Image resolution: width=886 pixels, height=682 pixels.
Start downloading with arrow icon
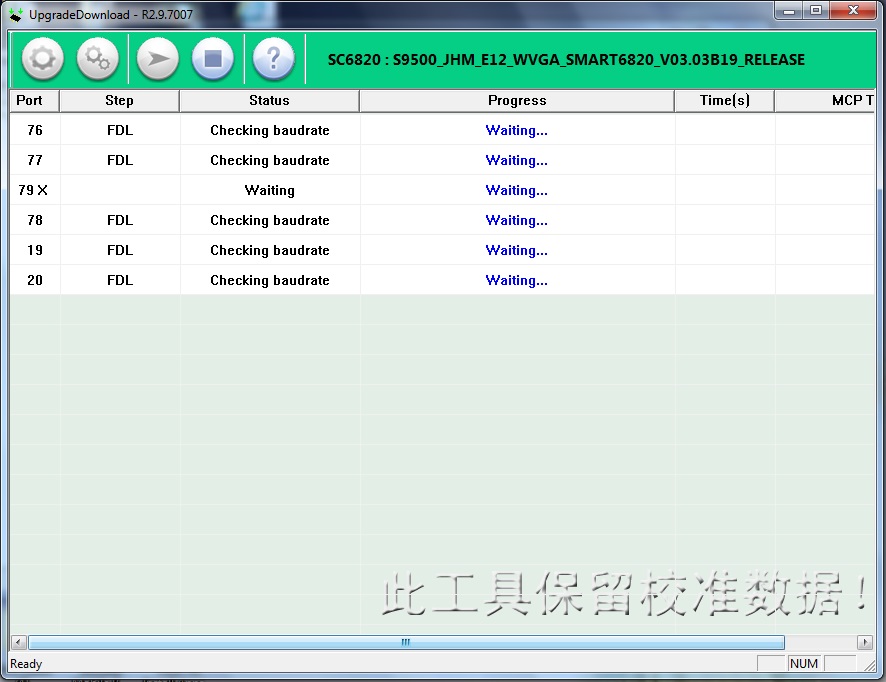point(158,59)
